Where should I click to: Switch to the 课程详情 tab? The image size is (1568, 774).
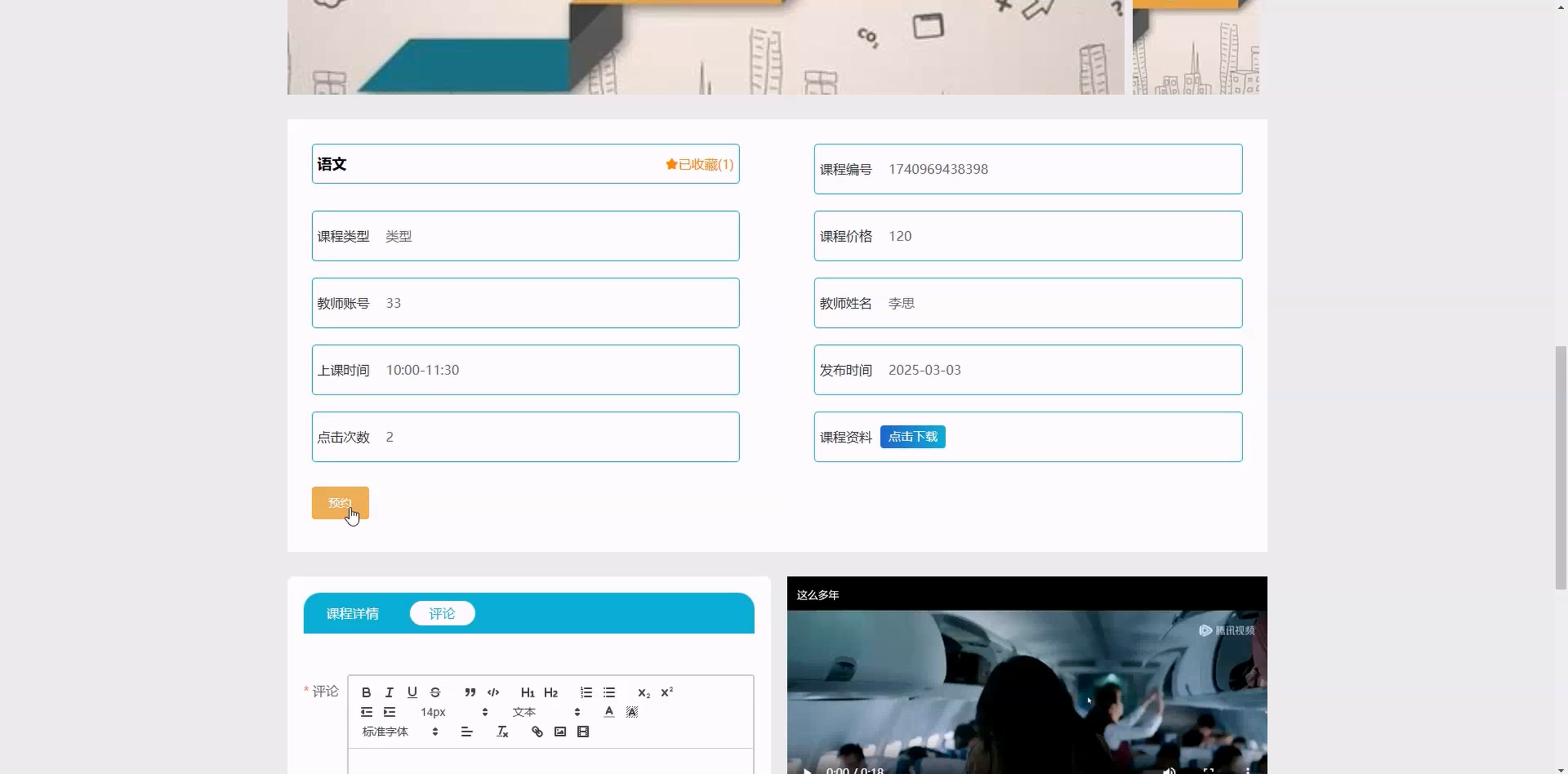(353, 613)
